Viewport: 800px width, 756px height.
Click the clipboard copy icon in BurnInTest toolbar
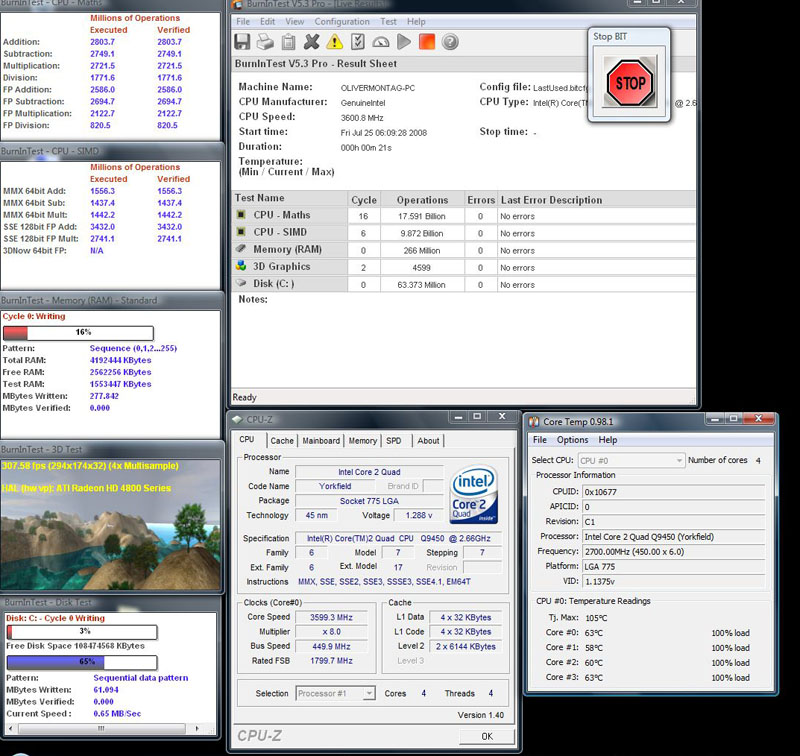click(288, 42)
